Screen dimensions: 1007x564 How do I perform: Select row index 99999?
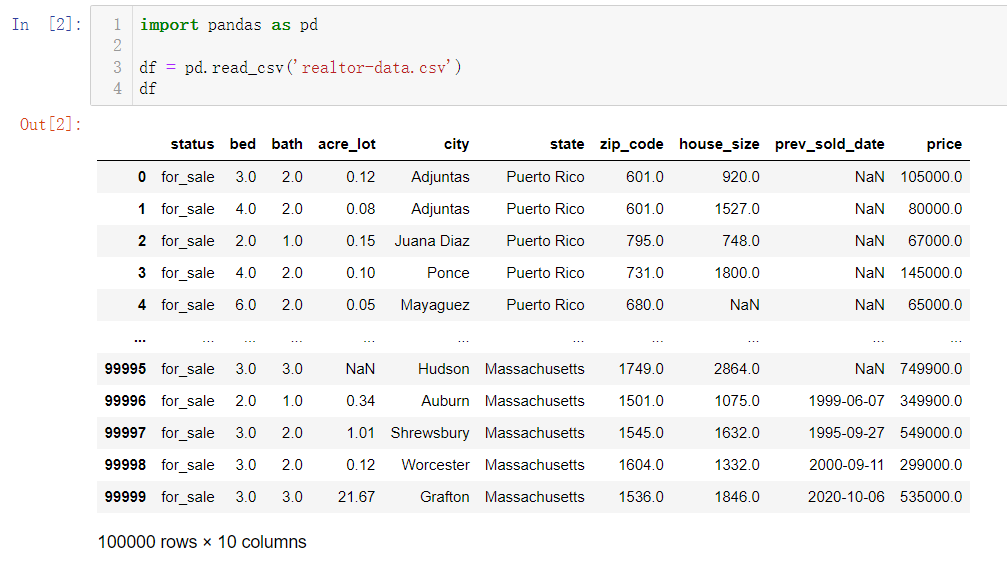(125, 497)
